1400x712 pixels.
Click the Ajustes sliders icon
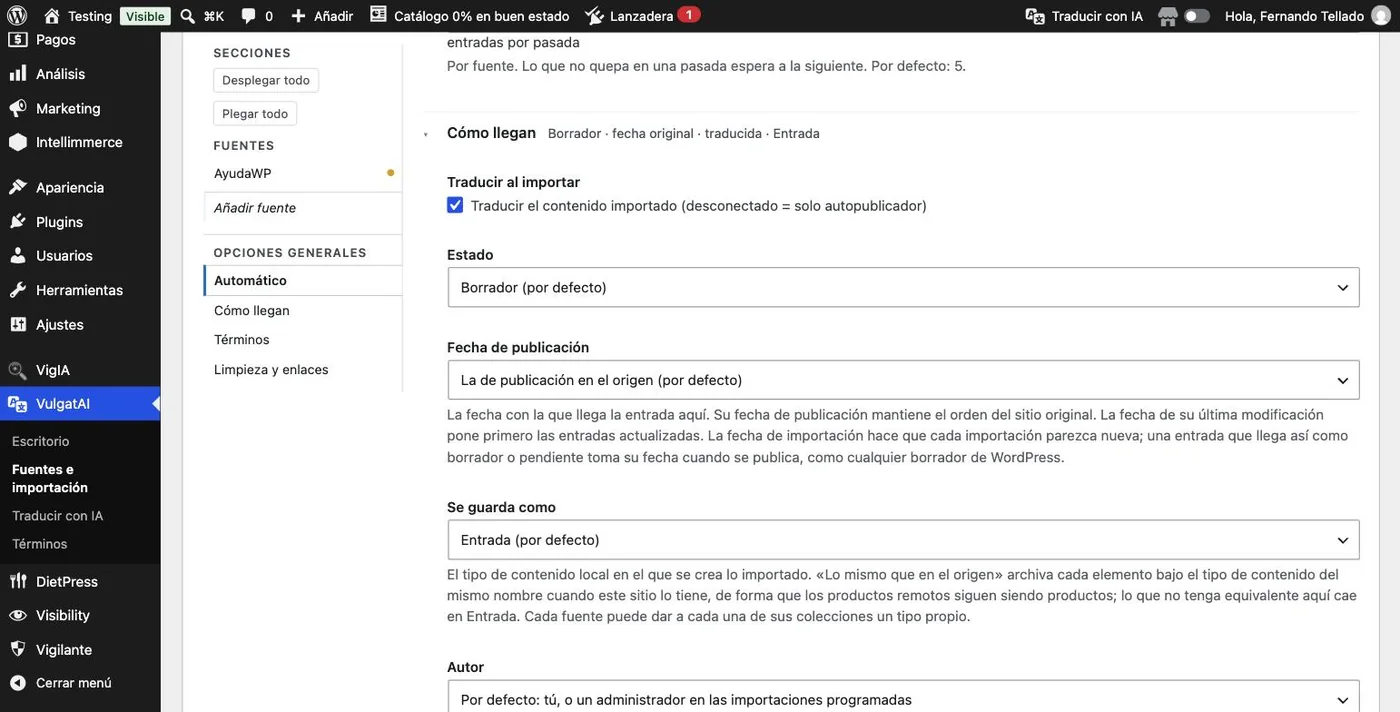pos(18,325)
